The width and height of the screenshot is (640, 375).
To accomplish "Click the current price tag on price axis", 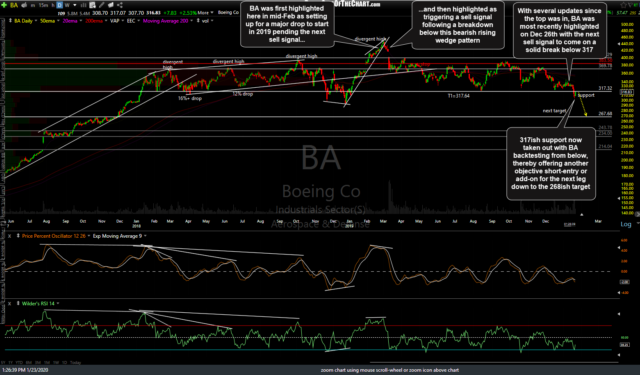I will (626, 92).
